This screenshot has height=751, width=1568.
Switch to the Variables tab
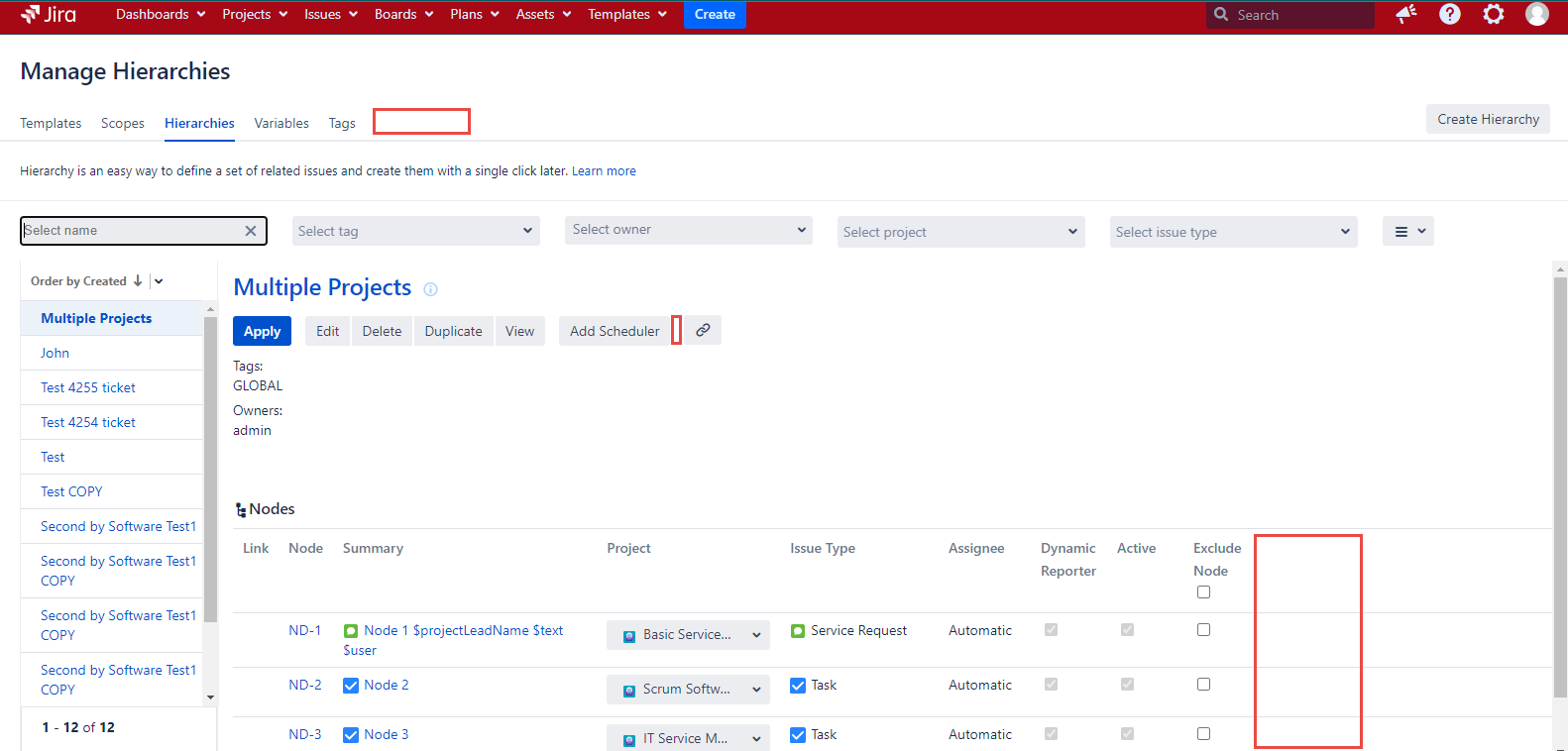281,124
